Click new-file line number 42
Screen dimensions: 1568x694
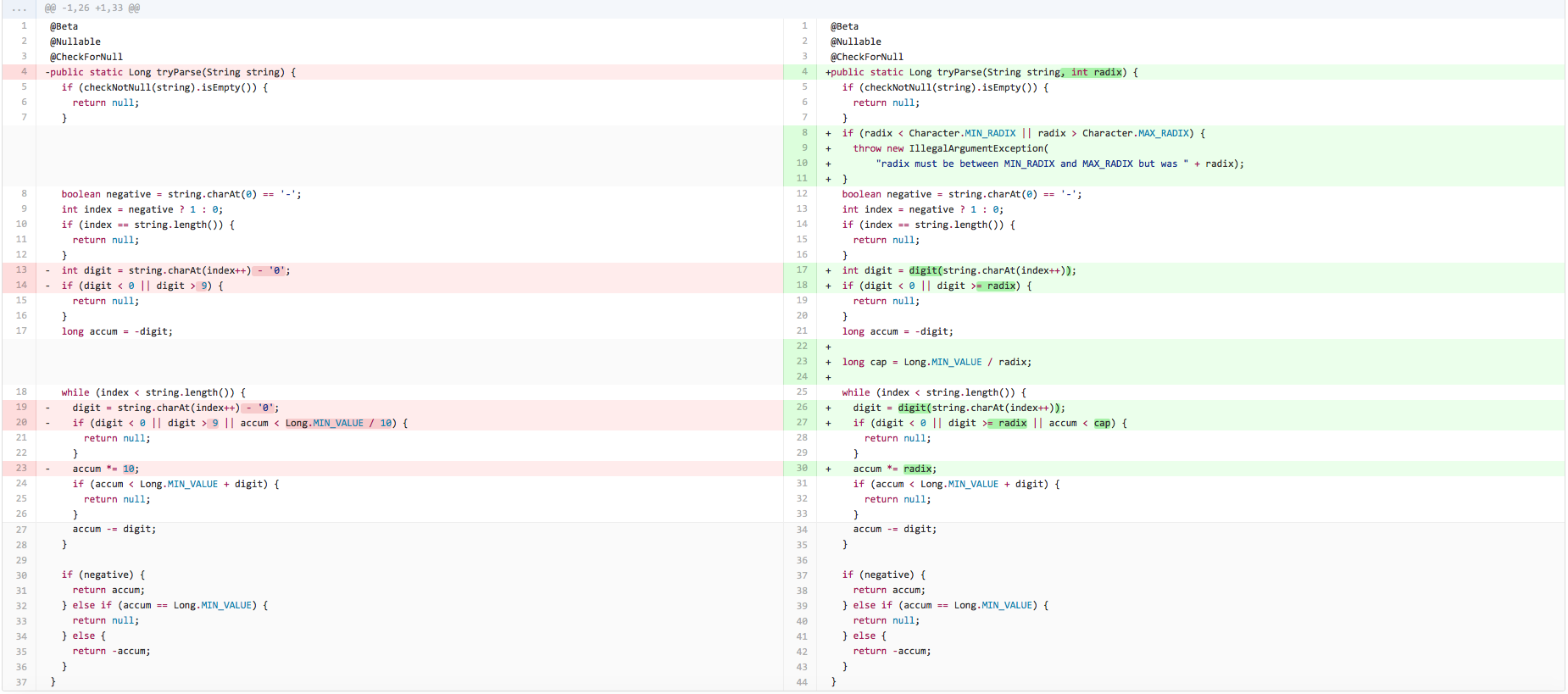point(801,652)
